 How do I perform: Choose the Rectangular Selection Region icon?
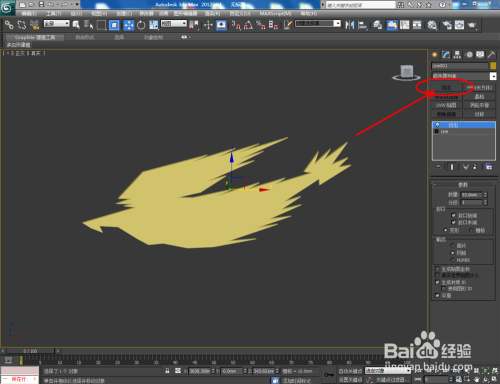point(101,25)
